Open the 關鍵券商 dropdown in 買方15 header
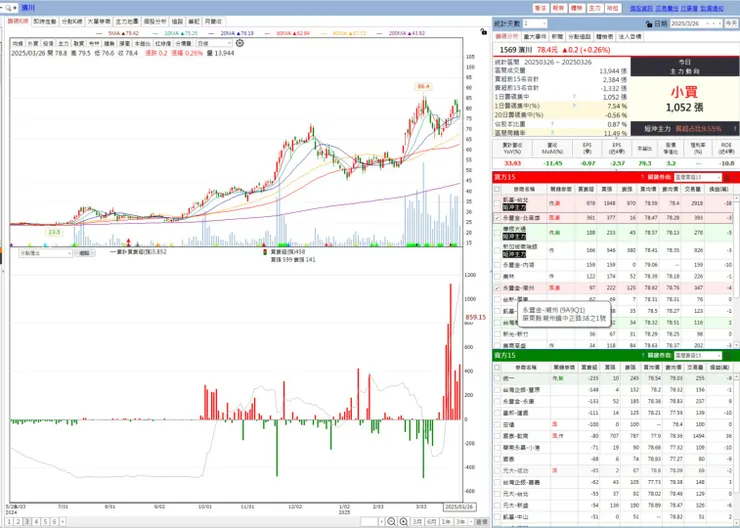Viewport: 740px width, 528px height. click(x=698, y=177)
